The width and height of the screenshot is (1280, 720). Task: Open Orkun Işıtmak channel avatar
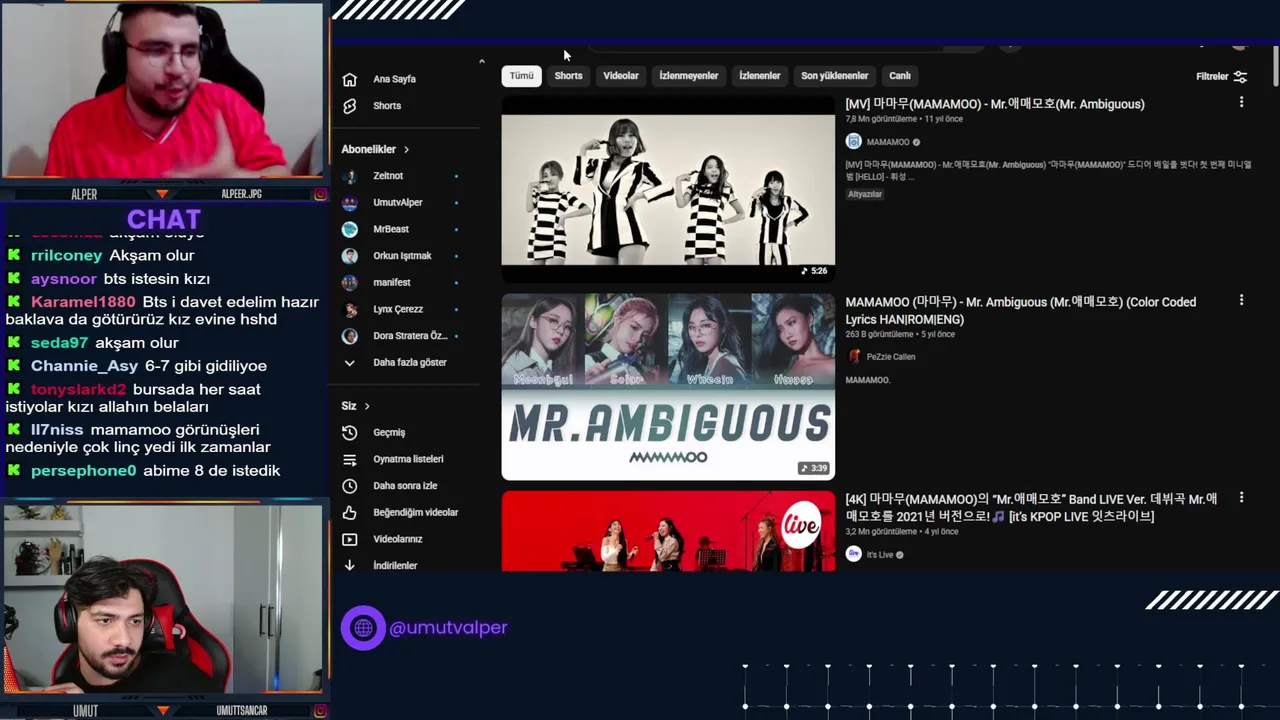click(350, 256)
